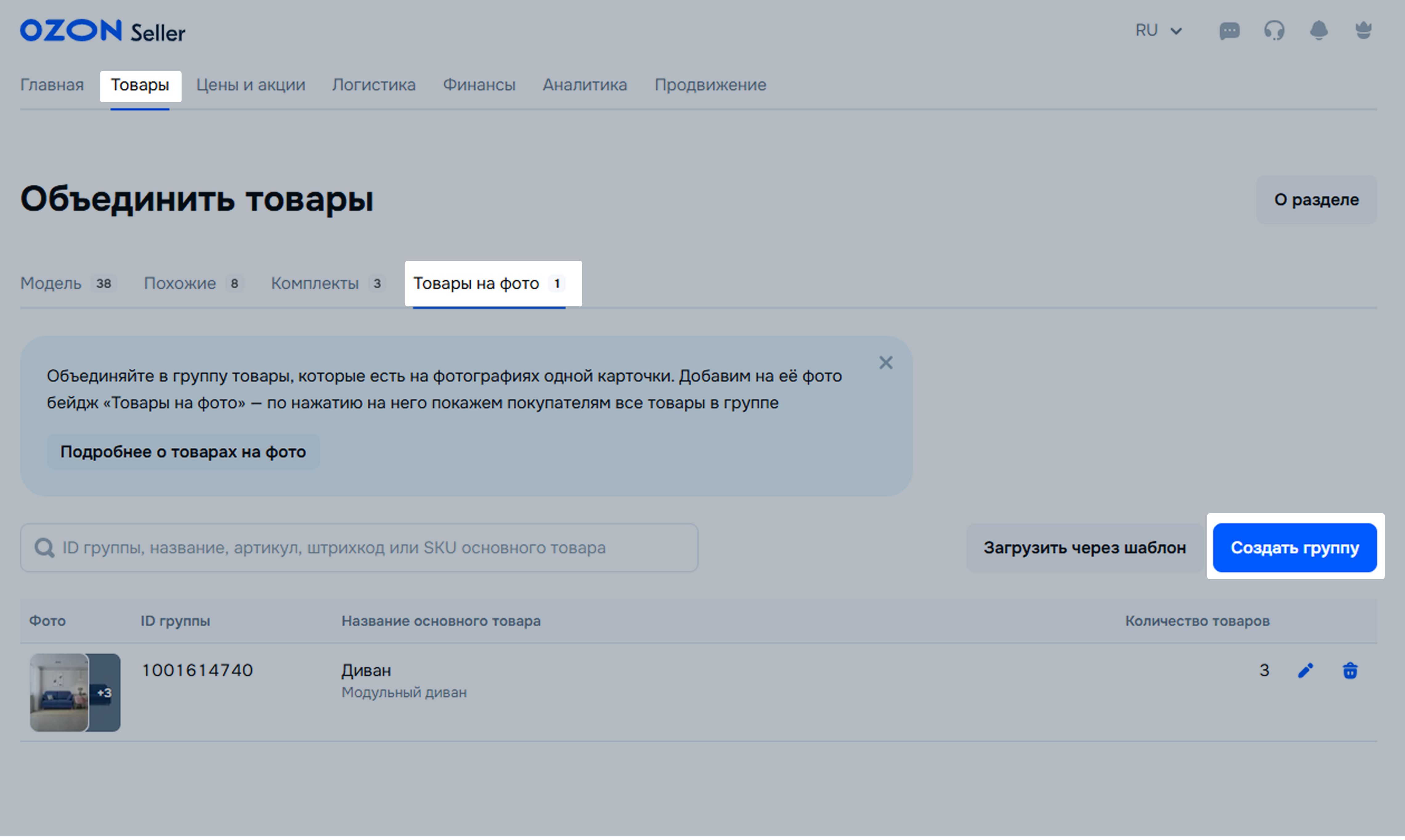Open the profile avatar icon
The width and height of the screenshot is (1405, 840).
(1363, 30)
